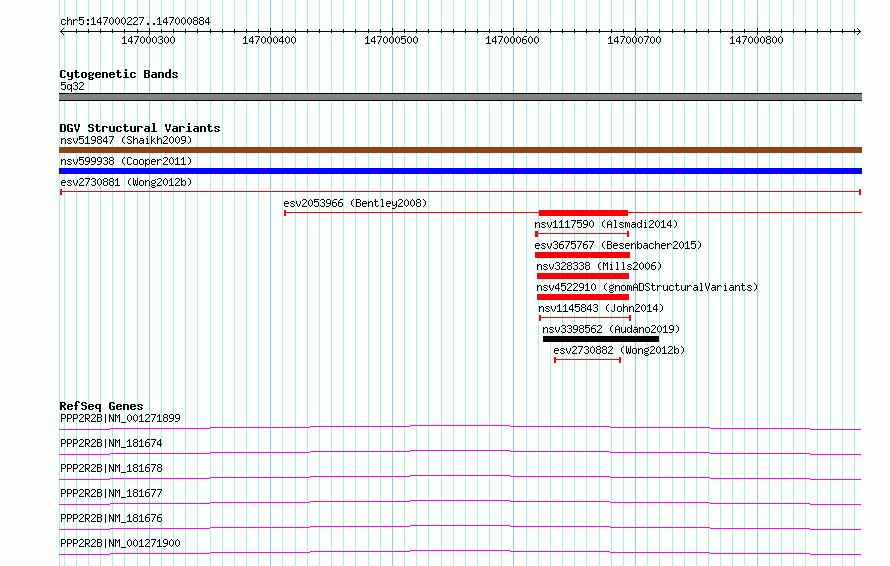Click the gray 5q32 cytogenetic band bar
Viewport: 890px width, 566px height.
coord(460,97)
